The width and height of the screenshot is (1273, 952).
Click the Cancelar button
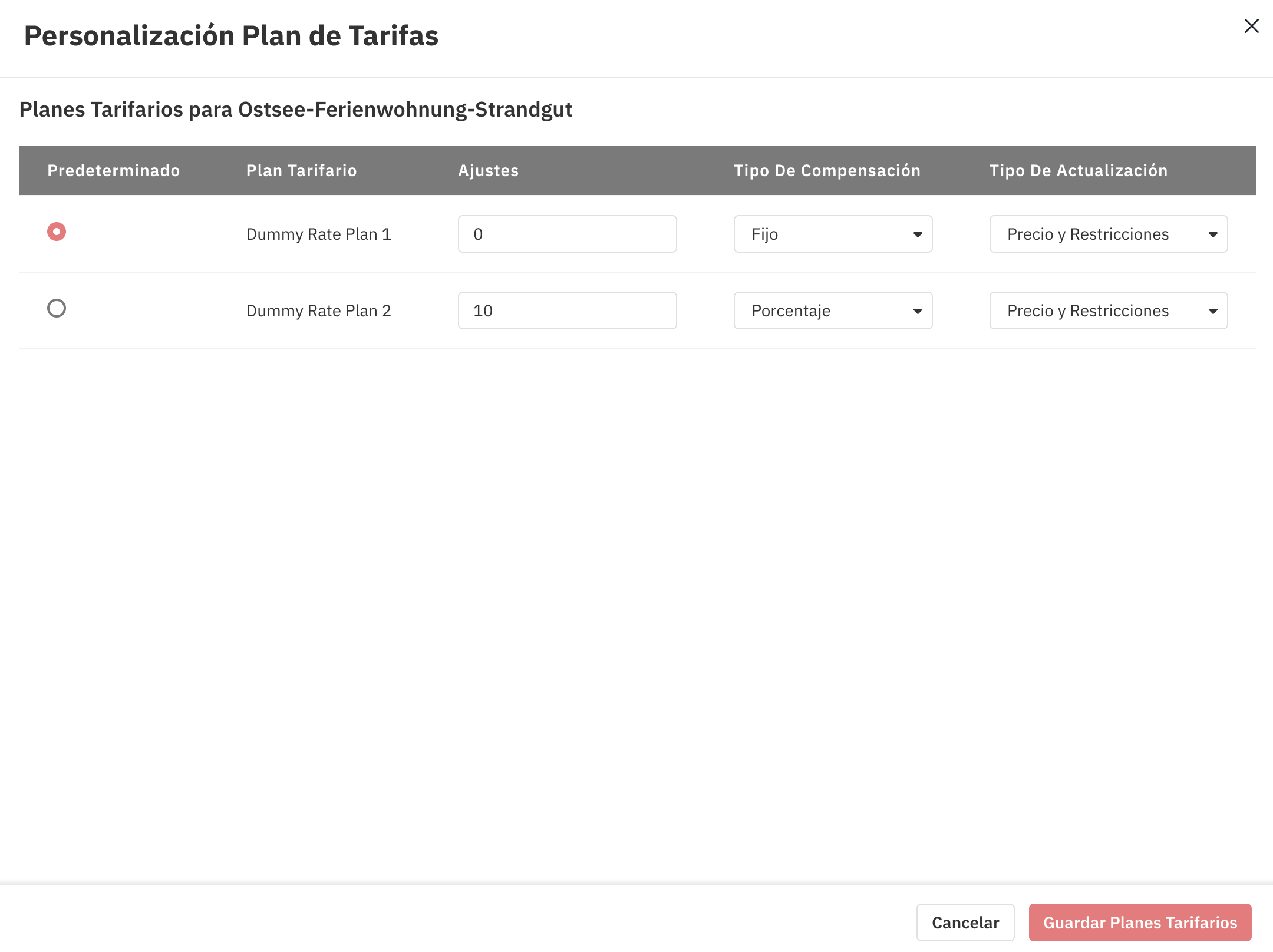pyautogui.click(x=965, y=923)
